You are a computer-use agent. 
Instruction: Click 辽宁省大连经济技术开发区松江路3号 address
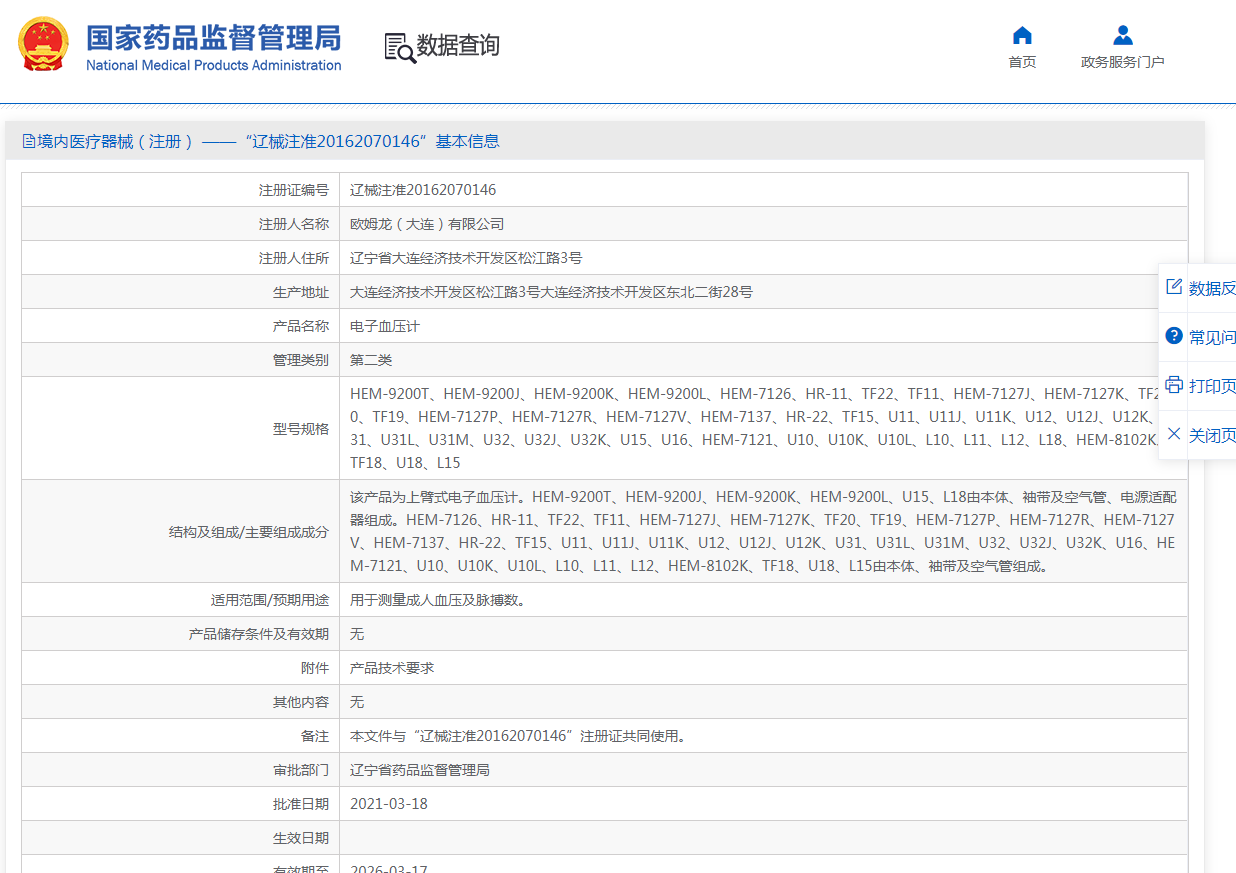point(466,258)
